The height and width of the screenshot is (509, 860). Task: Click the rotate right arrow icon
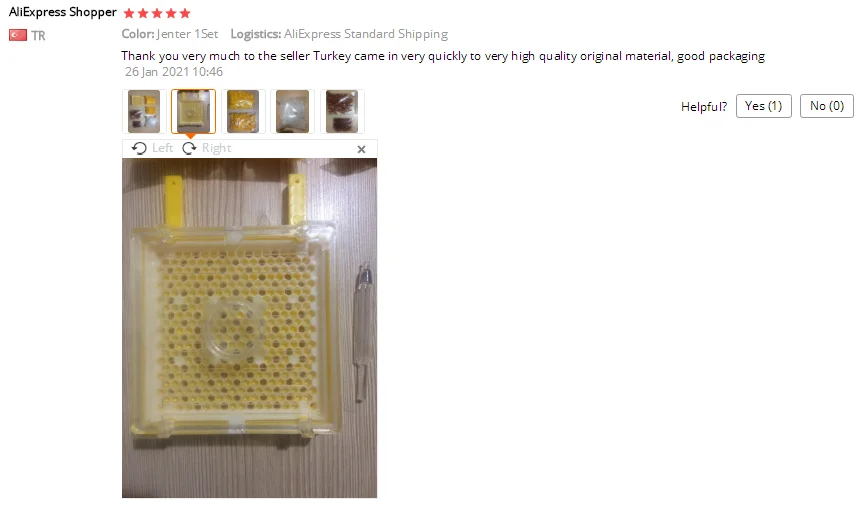pyautogui.click(x=189, y=148)
